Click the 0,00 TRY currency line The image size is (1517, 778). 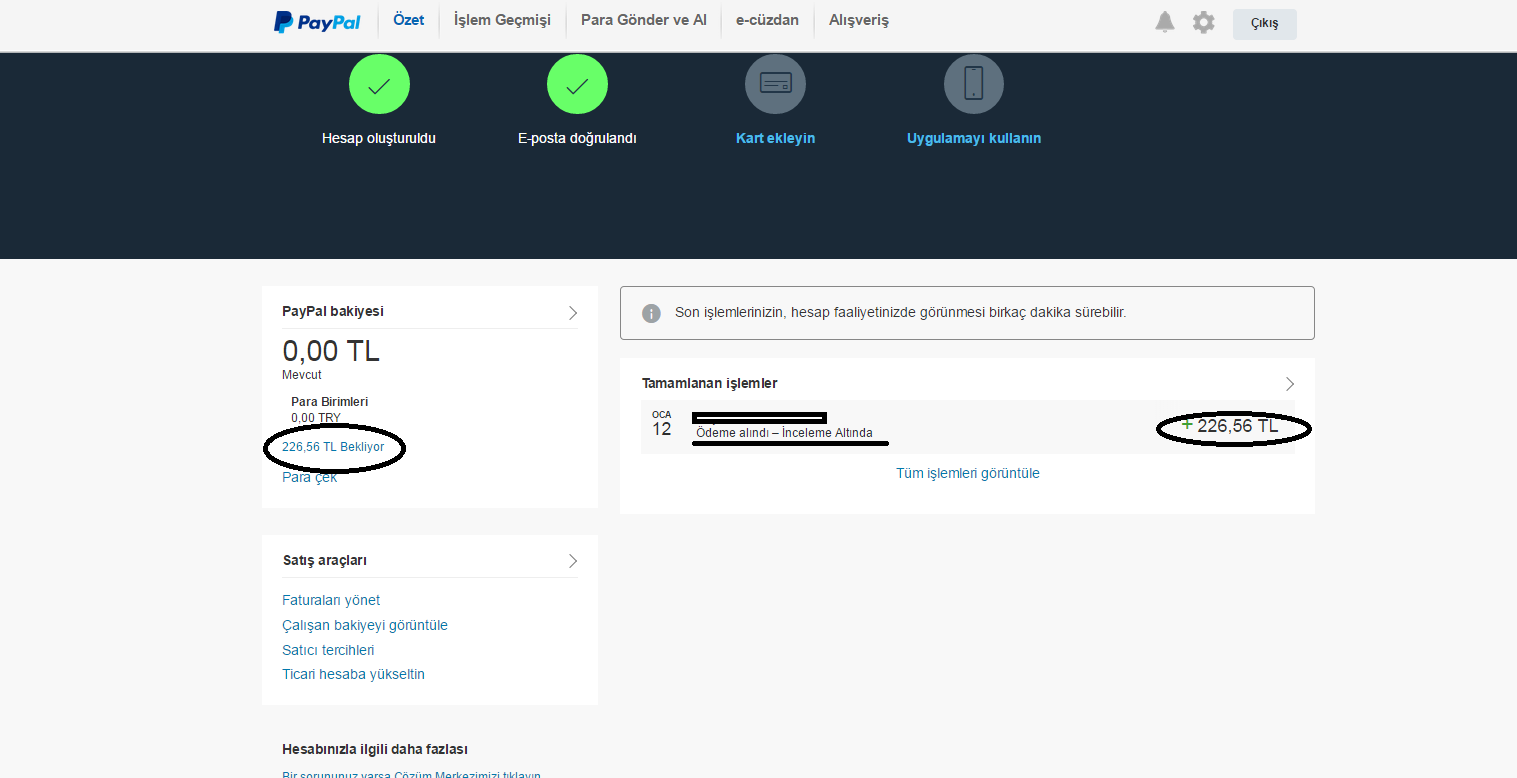(x=316, y=418)
